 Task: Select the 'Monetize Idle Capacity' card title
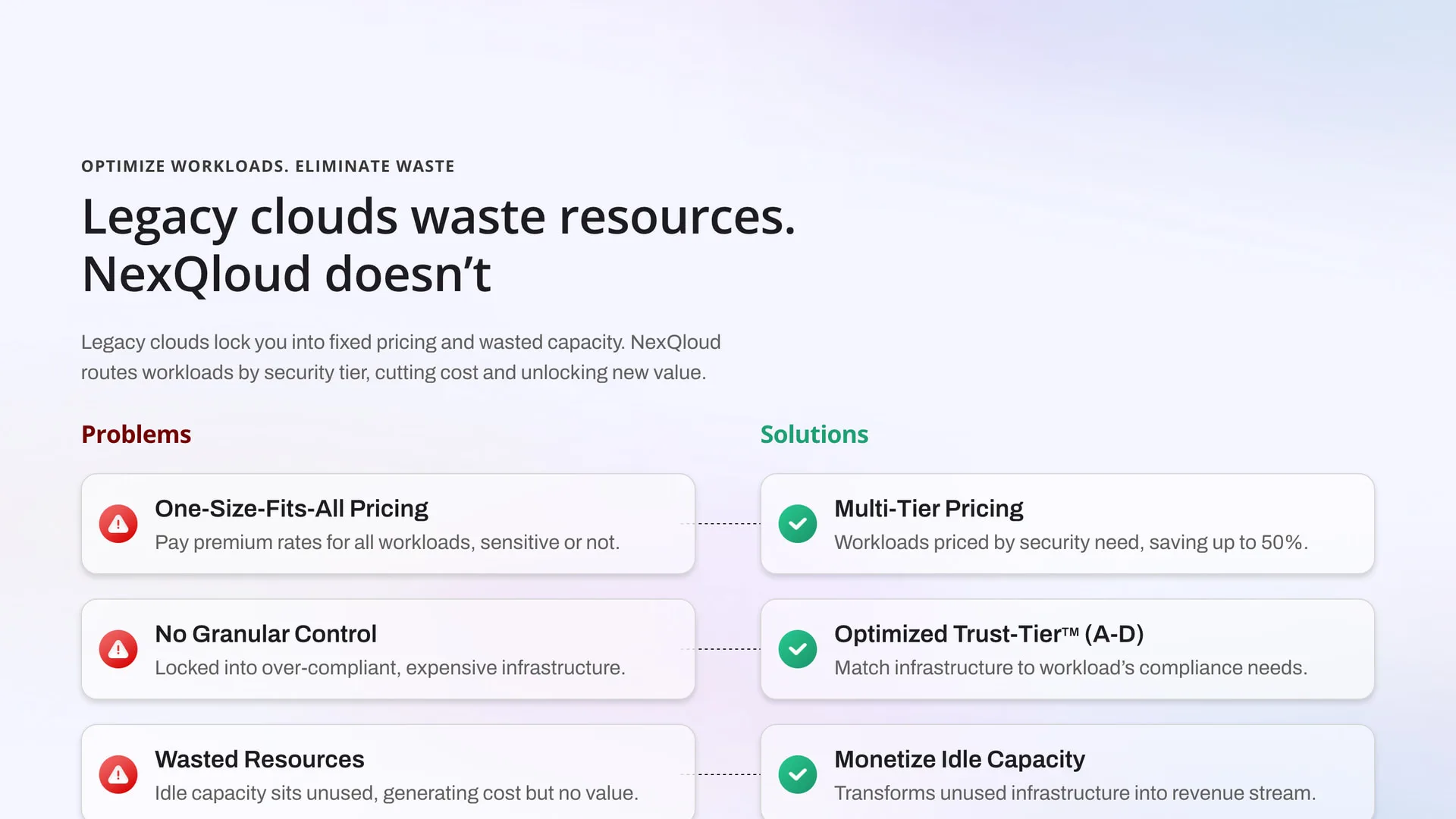[959, 759]
